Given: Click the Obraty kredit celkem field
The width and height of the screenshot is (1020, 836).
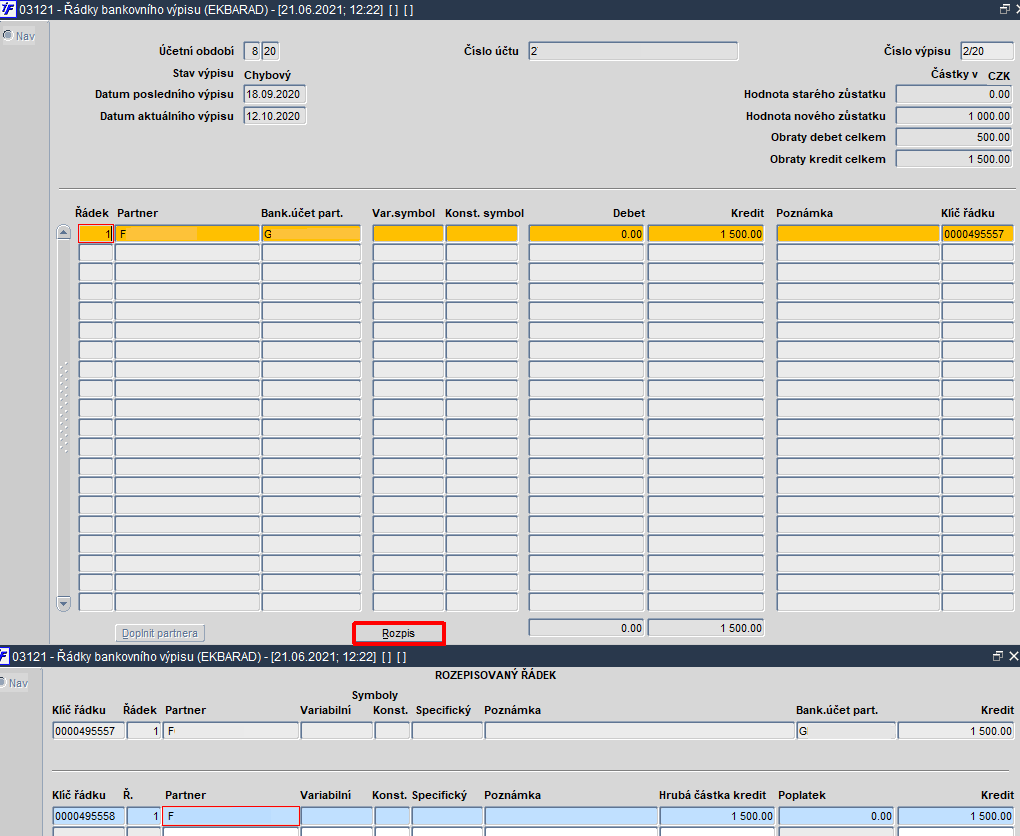Looking at the screenshot, I should click(954, 159).
